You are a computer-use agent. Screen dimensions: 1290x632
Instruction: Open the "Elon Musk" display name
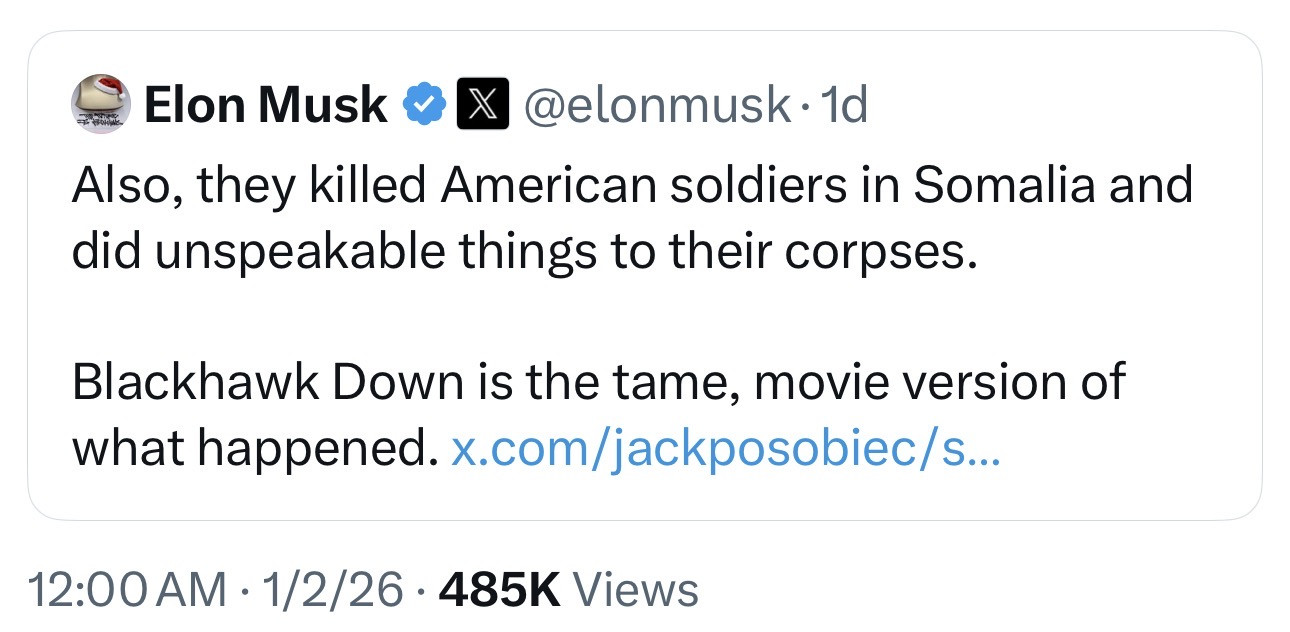(265, 105)
